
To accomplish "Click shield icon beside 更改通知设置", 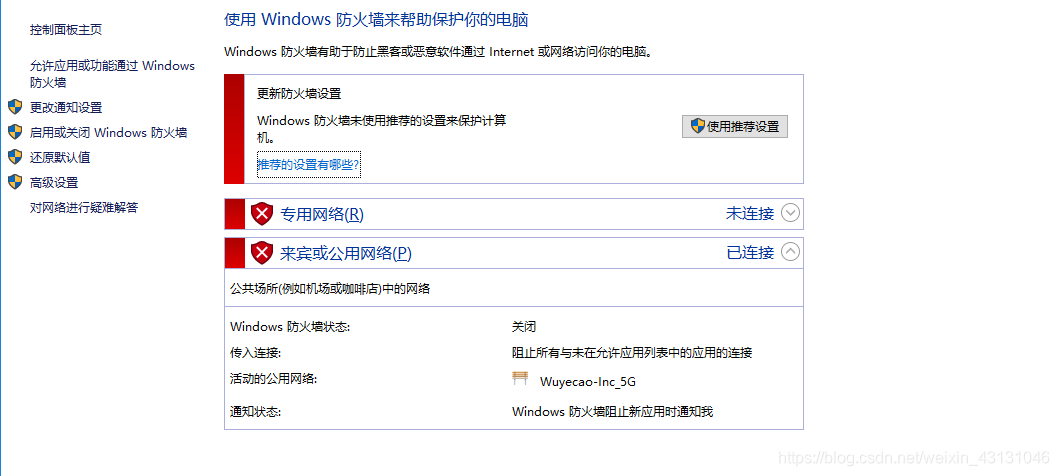I will coord(15,107).
